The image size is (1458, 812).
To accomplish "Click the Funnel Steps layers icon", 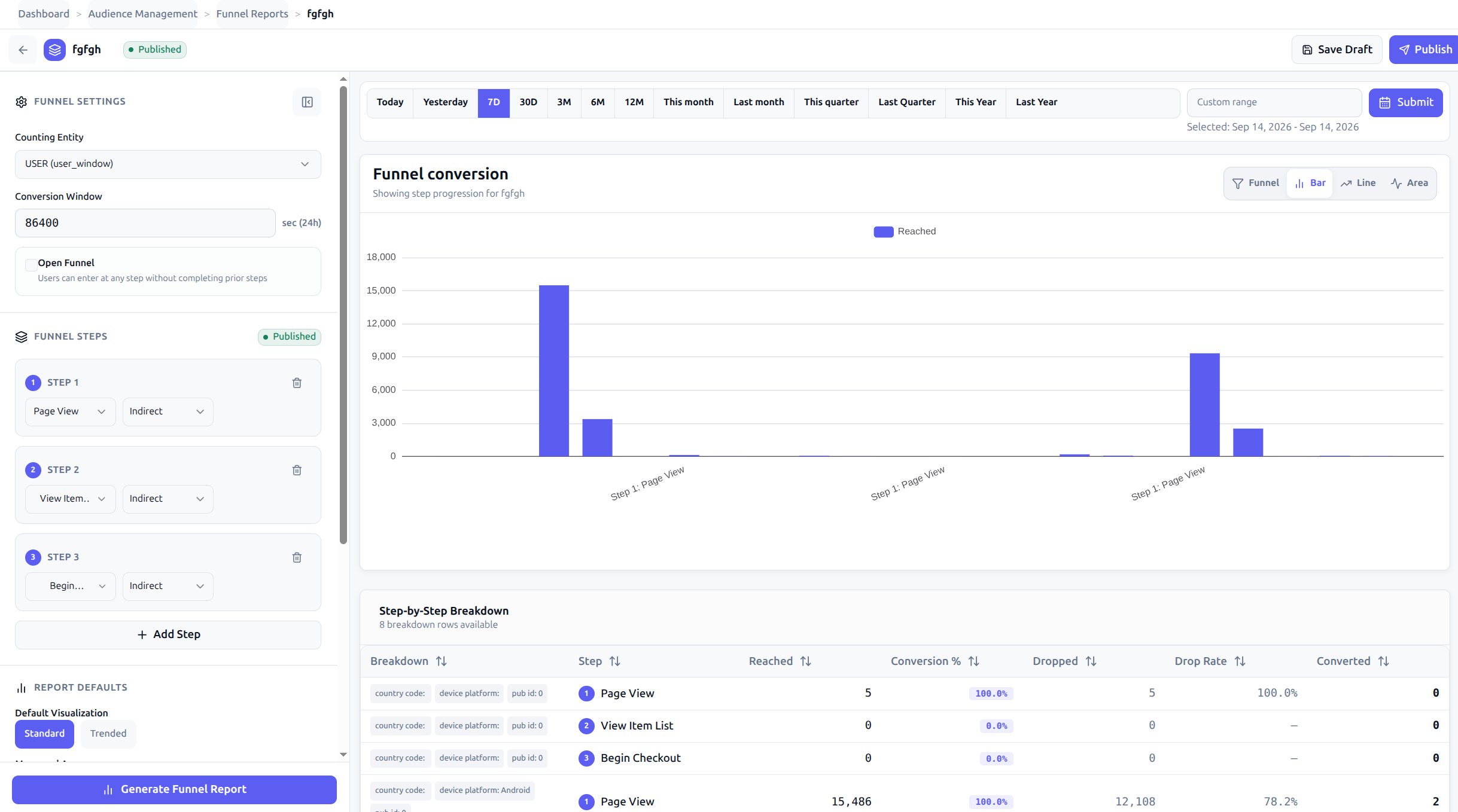I will pyautogui.click(x=22, y=337).
